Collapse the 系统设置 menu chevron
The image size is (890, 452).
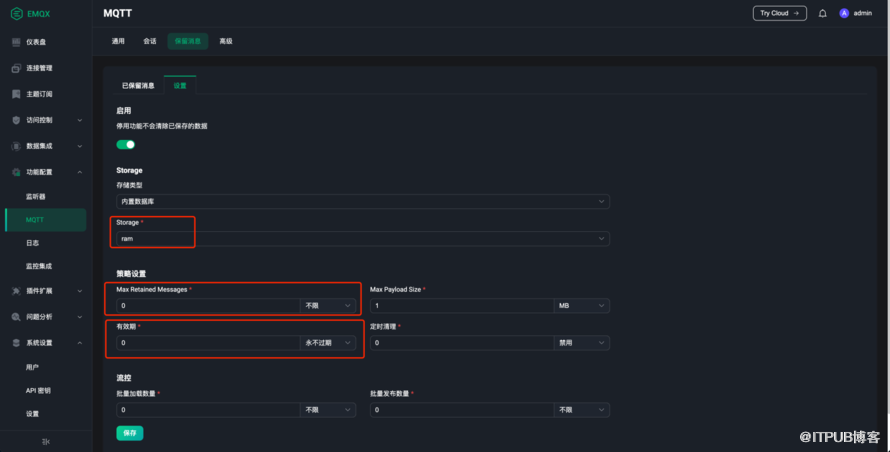pos(79,343)
